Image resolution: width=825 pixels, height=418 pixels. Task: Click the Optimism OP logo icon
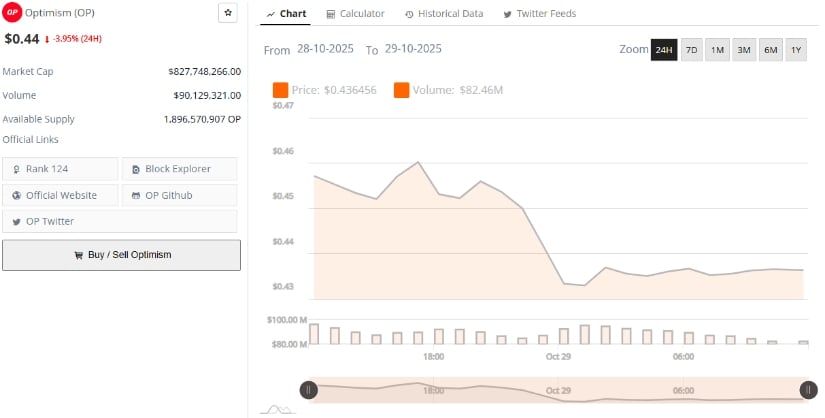tap(13, 12)
